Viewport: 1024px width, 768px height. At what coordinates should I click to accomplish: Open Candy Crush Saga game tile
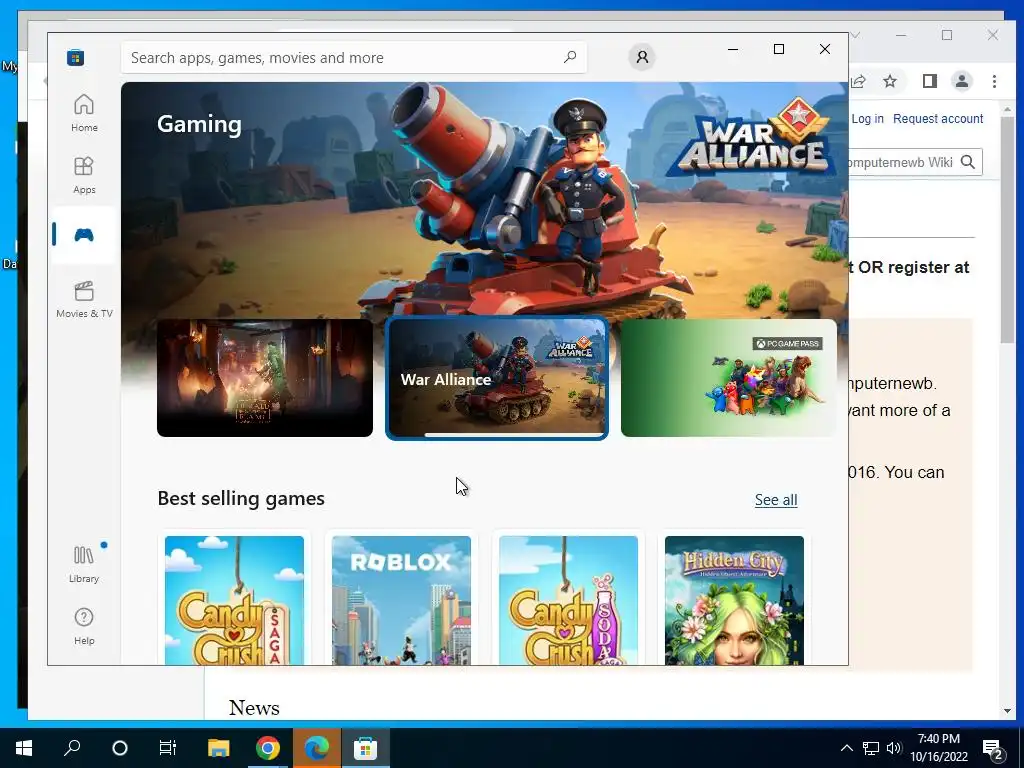click(234, 600)
